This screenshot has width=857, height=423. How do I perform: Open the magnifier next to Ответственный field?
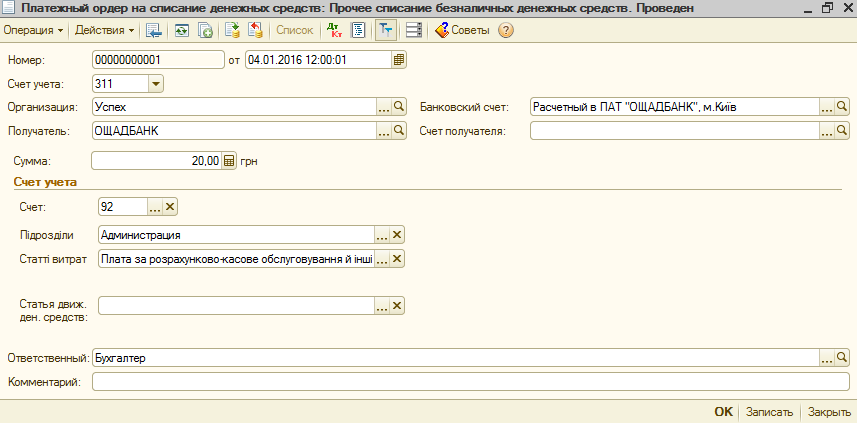point(842,357)
